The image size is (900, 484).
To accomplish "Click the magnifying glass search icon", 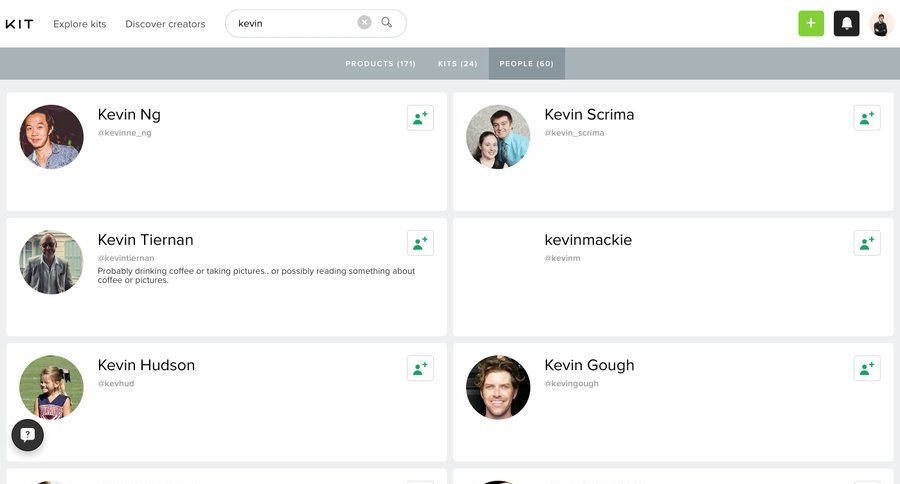I will click(x=387, y=23).
